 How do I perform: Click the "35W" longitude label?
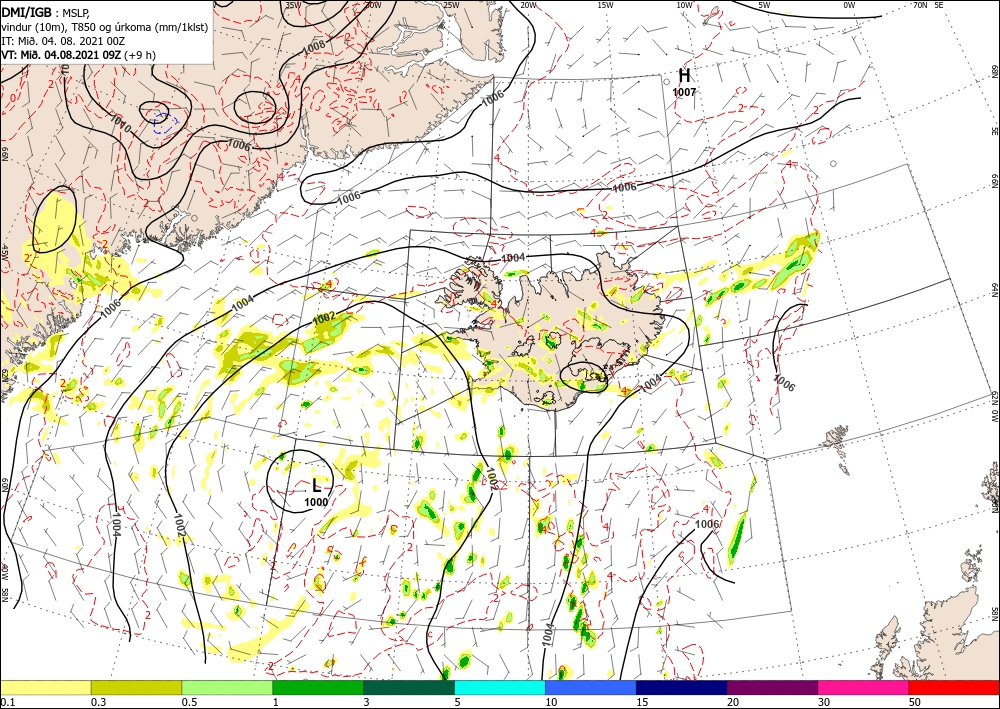pos(293,5)
